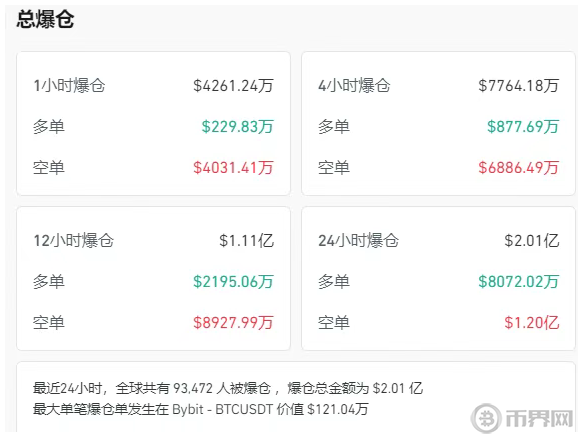The height and width of the screenshot is (446, 584).
Task: Click the $2.01亿 total in 24小时爆仓 card
Action: point(532,241)
